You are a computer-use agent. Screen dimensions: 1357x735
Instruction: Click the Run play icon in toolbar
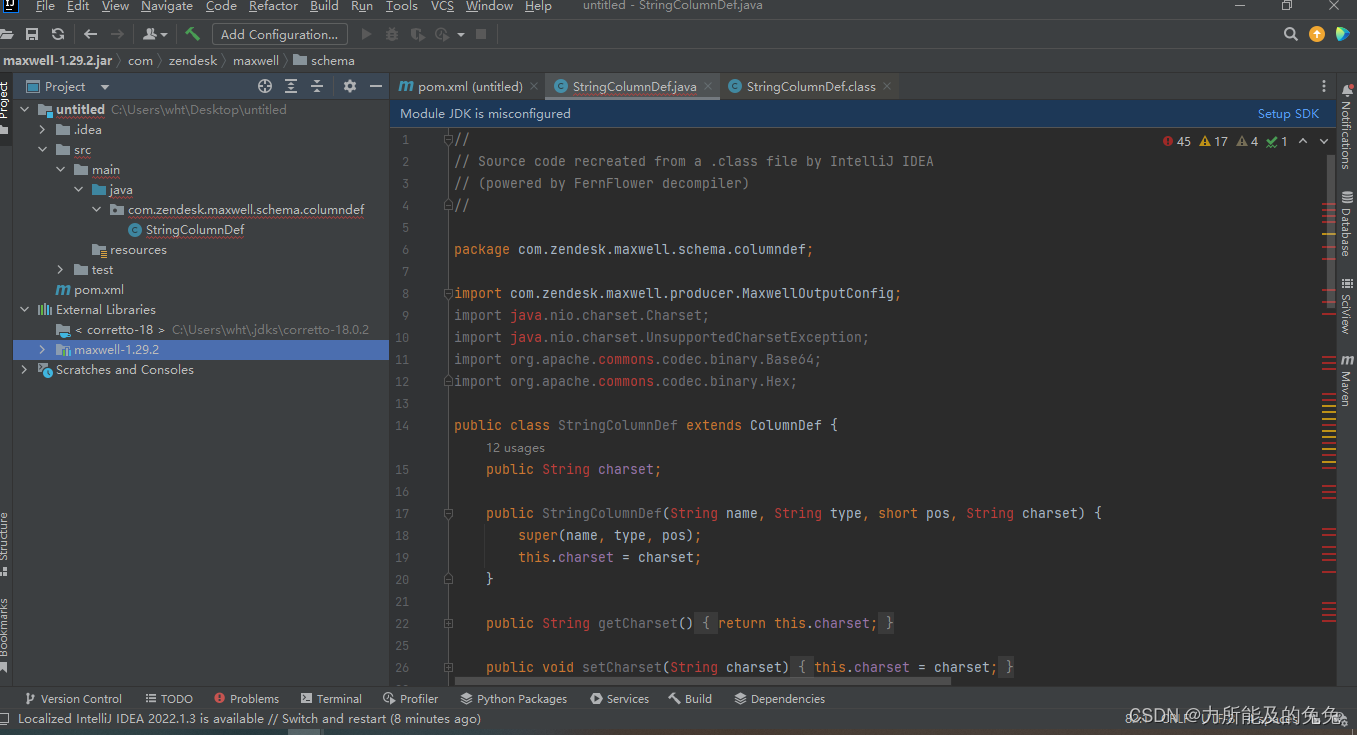coord(366,34)
